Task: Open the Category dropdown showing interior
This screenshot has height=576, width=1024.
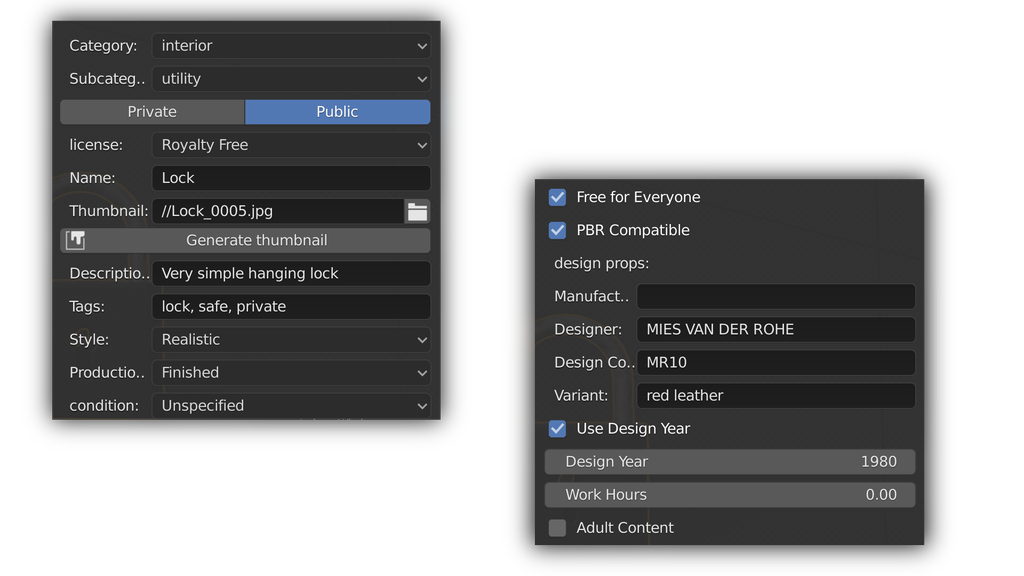Action: pyautogui.click(x=291, y=46)
